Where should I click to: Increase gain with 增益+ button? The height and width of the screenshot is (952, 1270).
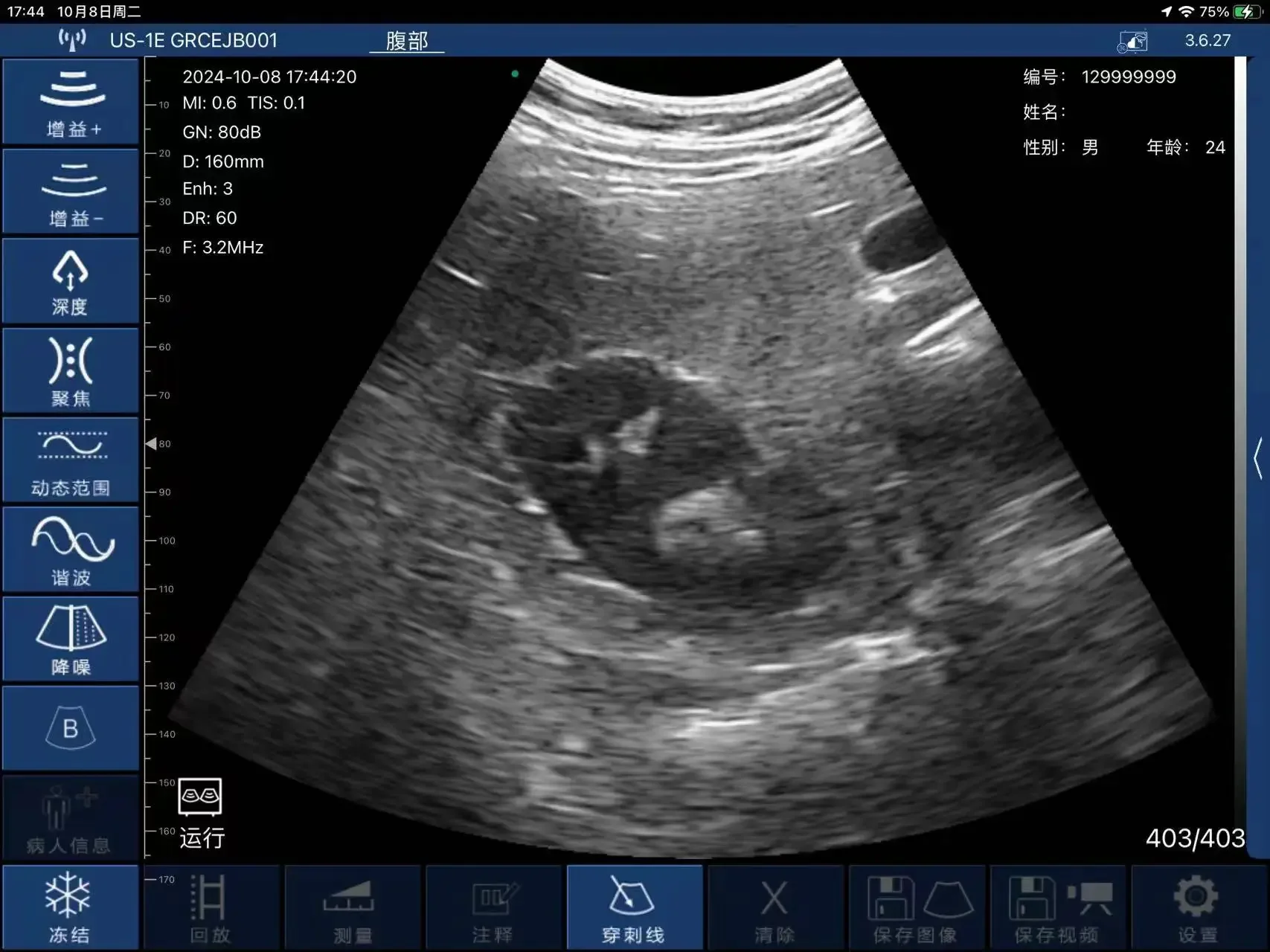[71, 102]
